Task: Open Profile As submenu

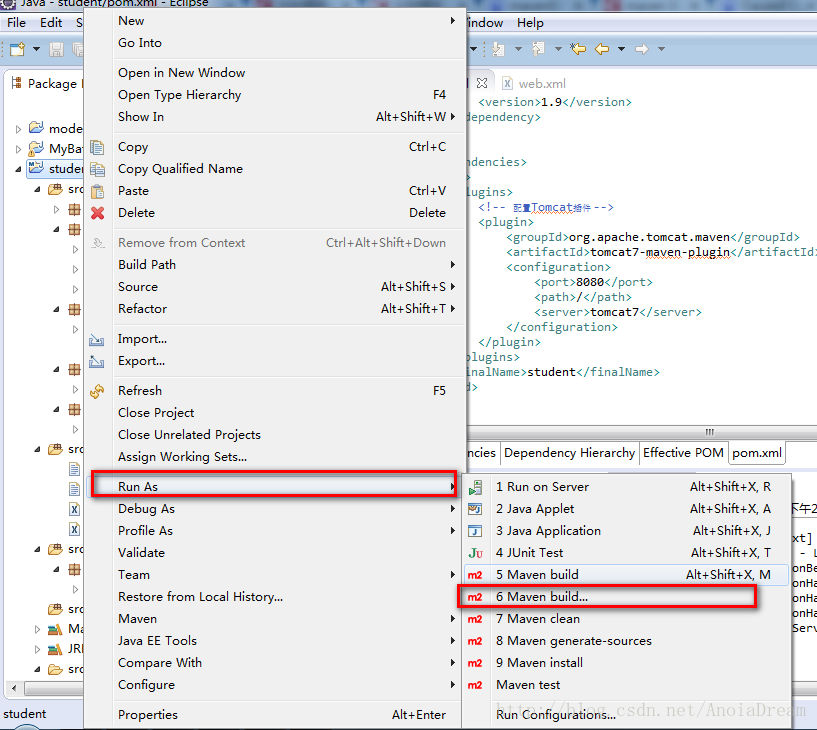Action: 274,531
